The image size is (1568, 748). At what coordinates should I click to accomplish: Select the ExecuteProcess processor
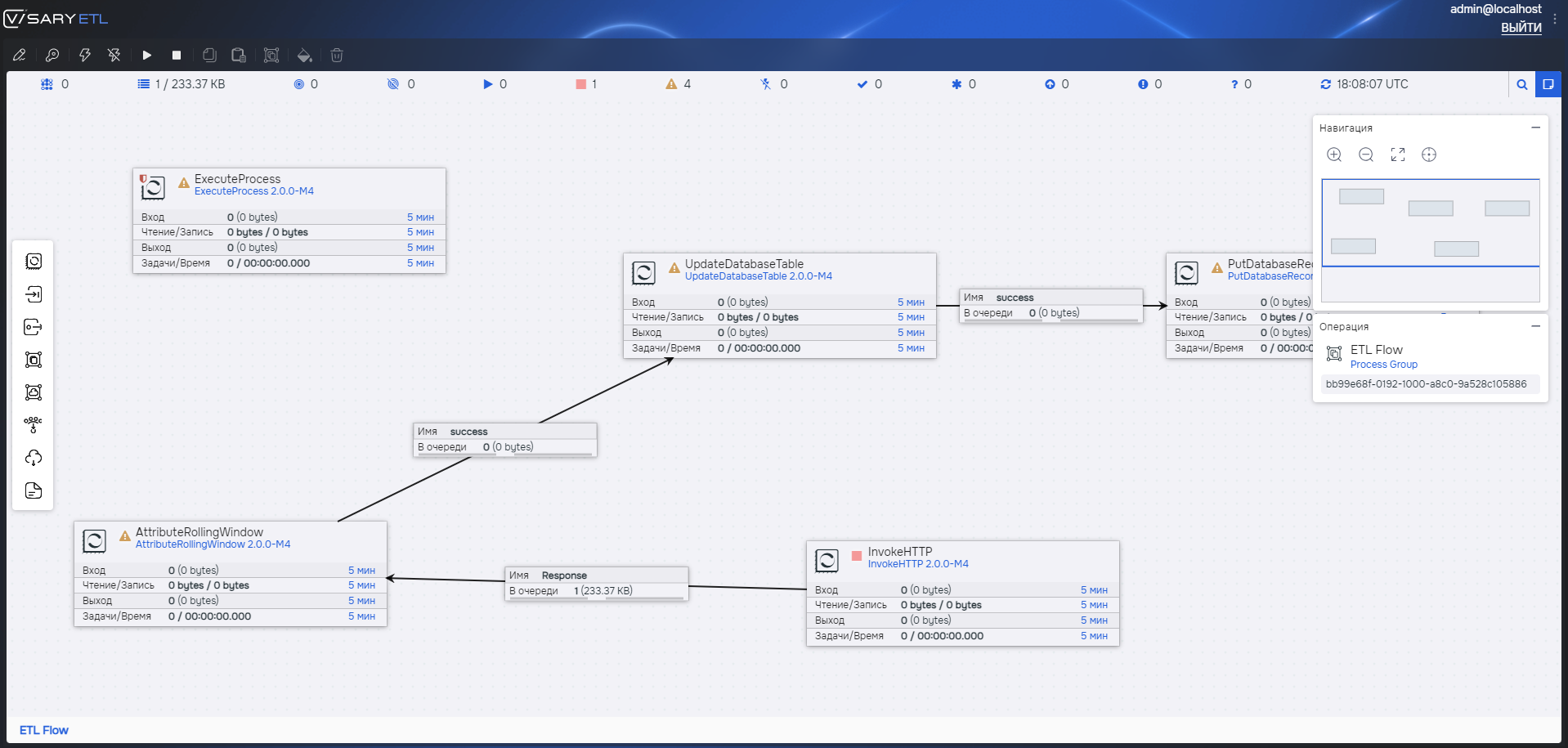pos(289,221)
